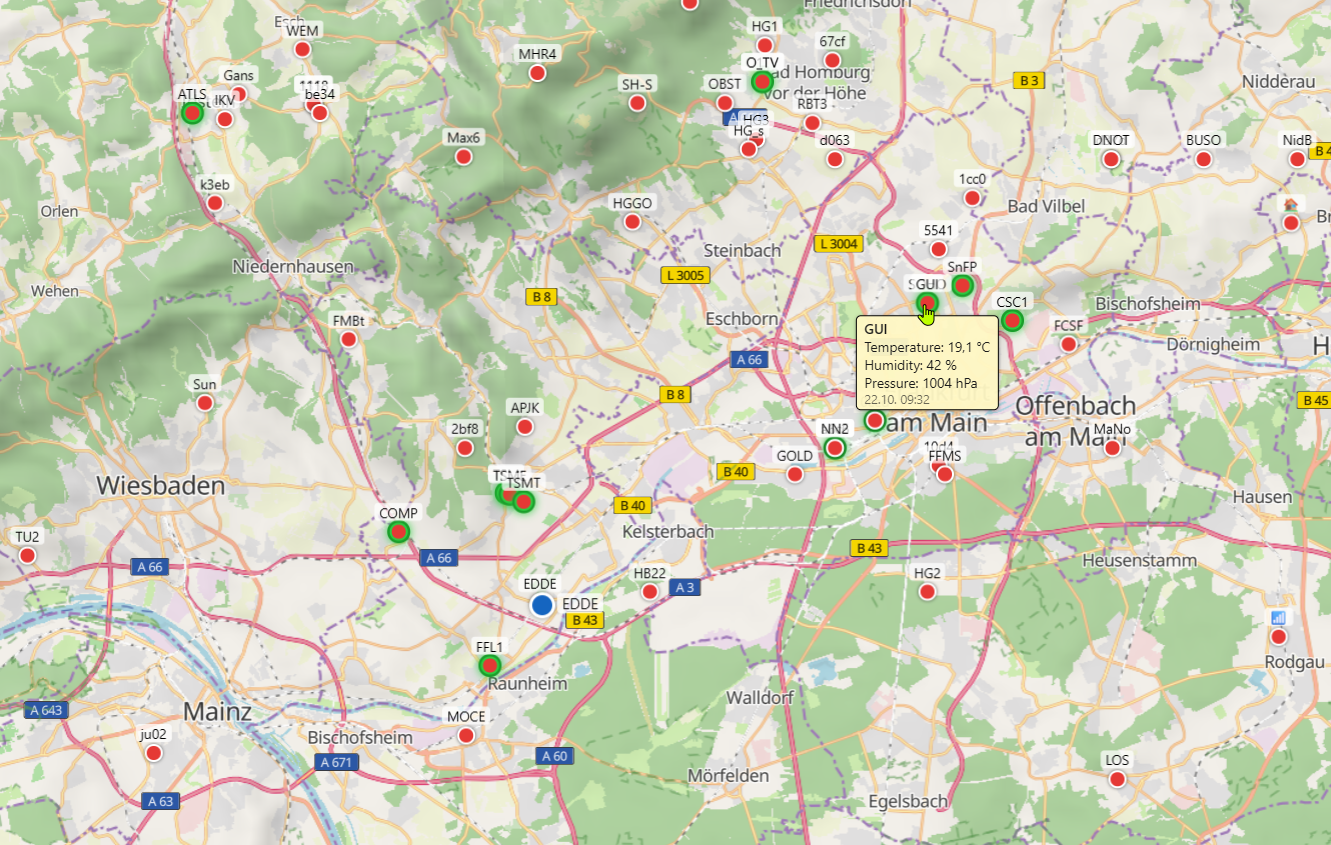Click the ju02 station marker

click(153, 752)
